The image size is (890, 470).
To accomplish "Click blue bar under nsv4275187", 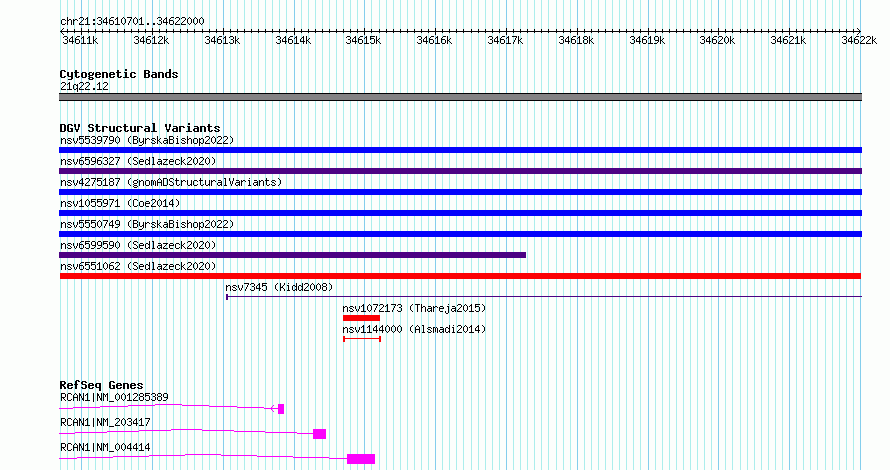I will [x=460, y=192].
